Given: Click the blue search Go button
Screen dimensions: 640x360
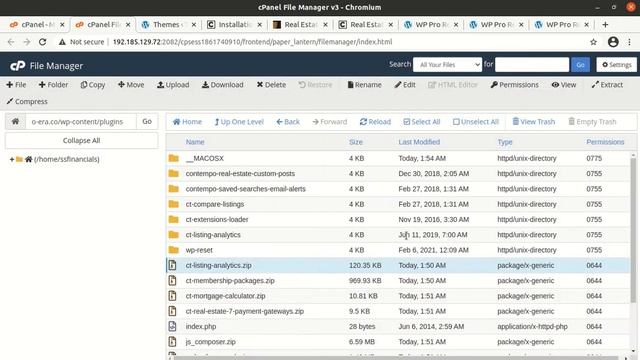Looking at the screenshot, I should tap(580, 64).
